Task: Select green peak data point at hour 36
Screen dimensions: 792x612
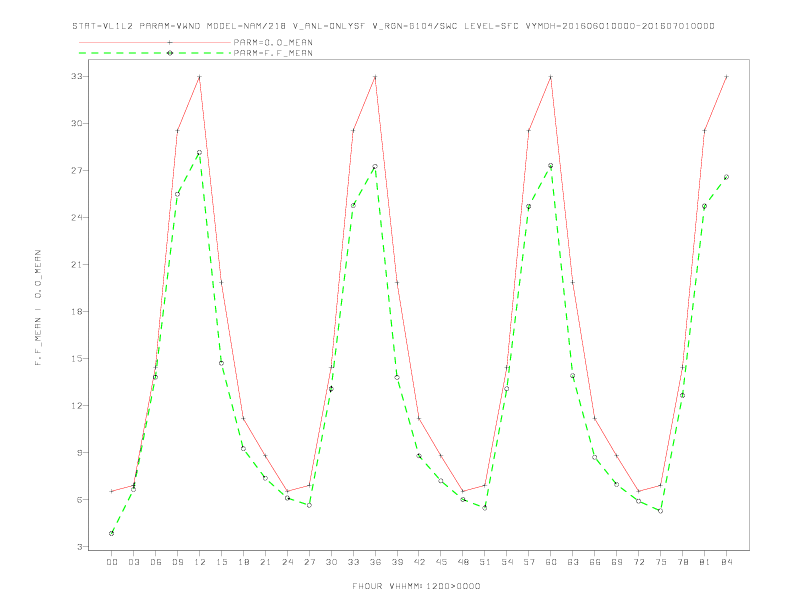Action: click(x=375, y=167)
